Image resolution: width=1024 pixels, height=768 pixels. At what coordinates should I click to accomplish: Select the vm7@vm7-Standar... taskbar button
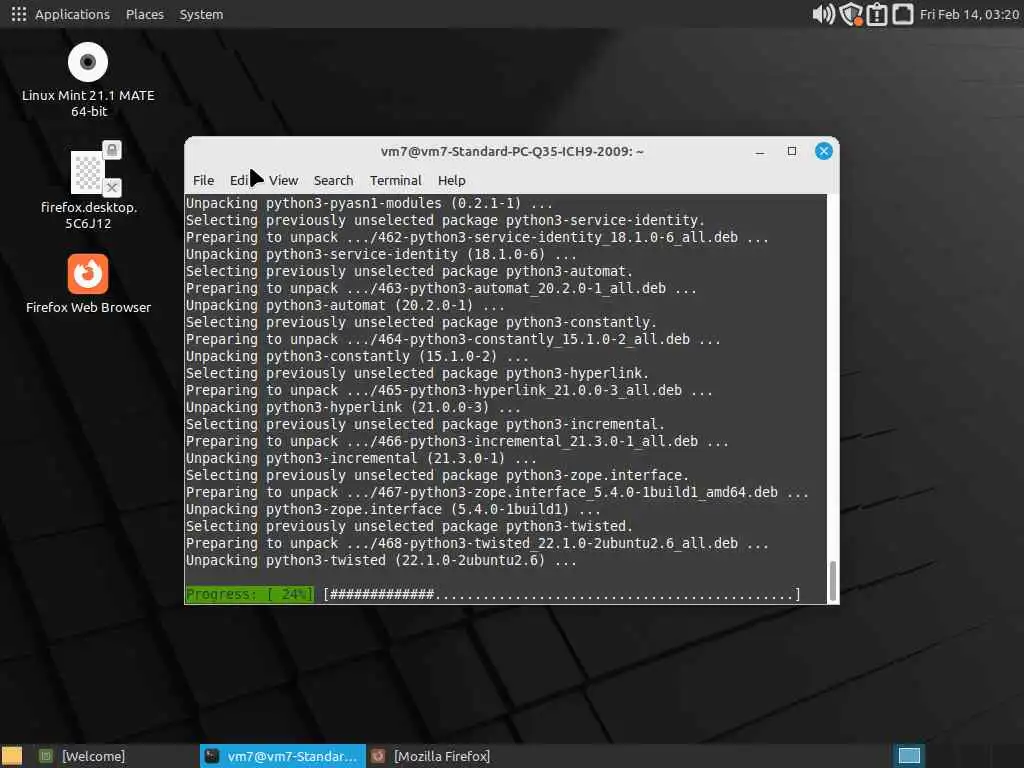(283, 756)
